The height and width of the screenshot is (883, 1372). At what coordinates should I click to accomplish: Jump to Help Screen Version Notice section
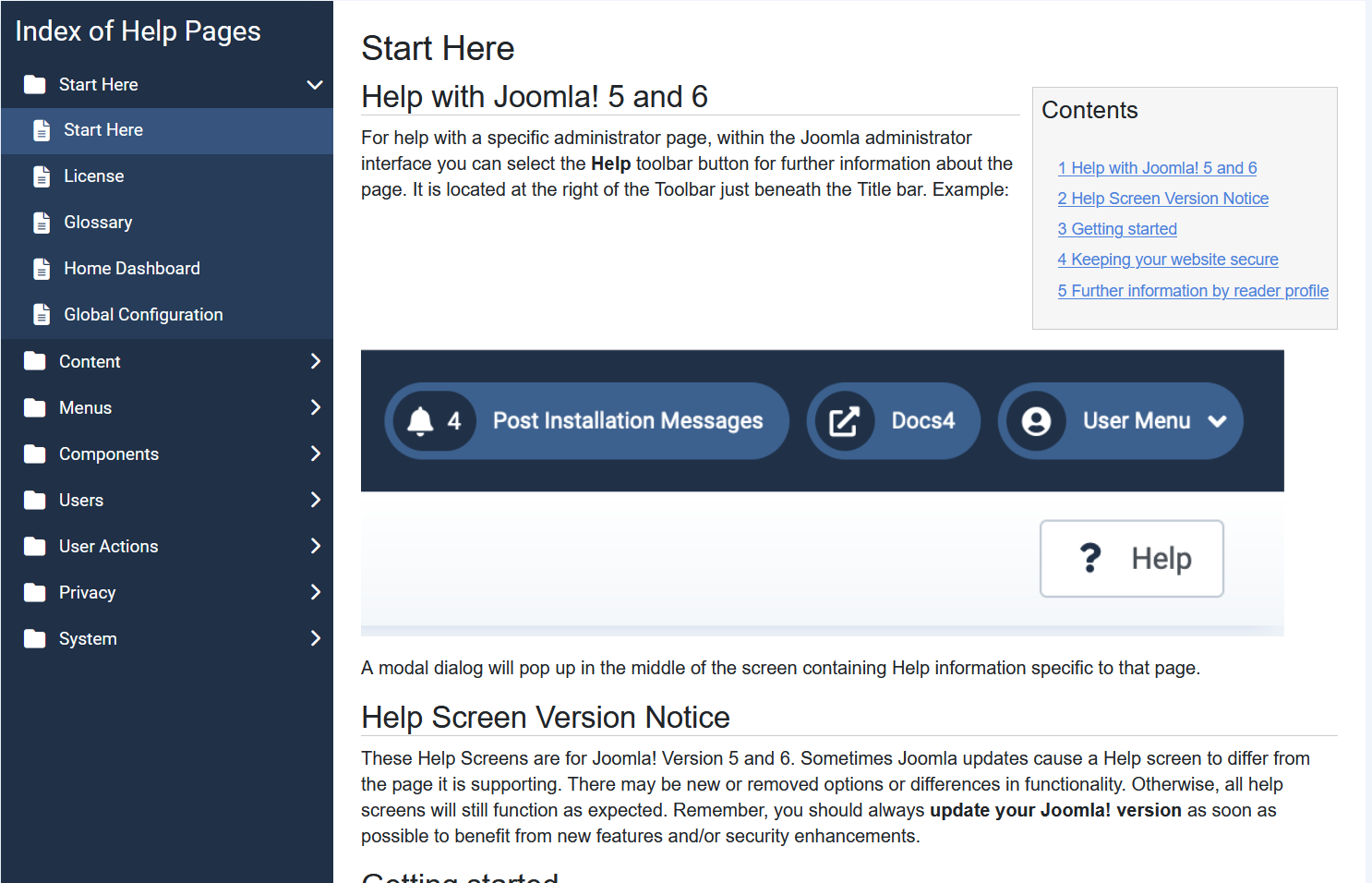click(1162, 199)
